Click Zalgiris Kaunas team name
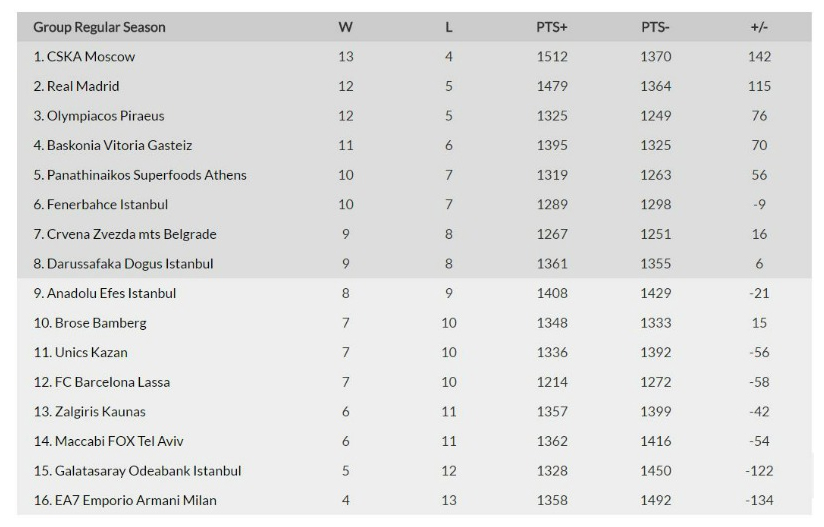Image resolution: width=824 pixels, height=527 pixels. tap(89, 412)
